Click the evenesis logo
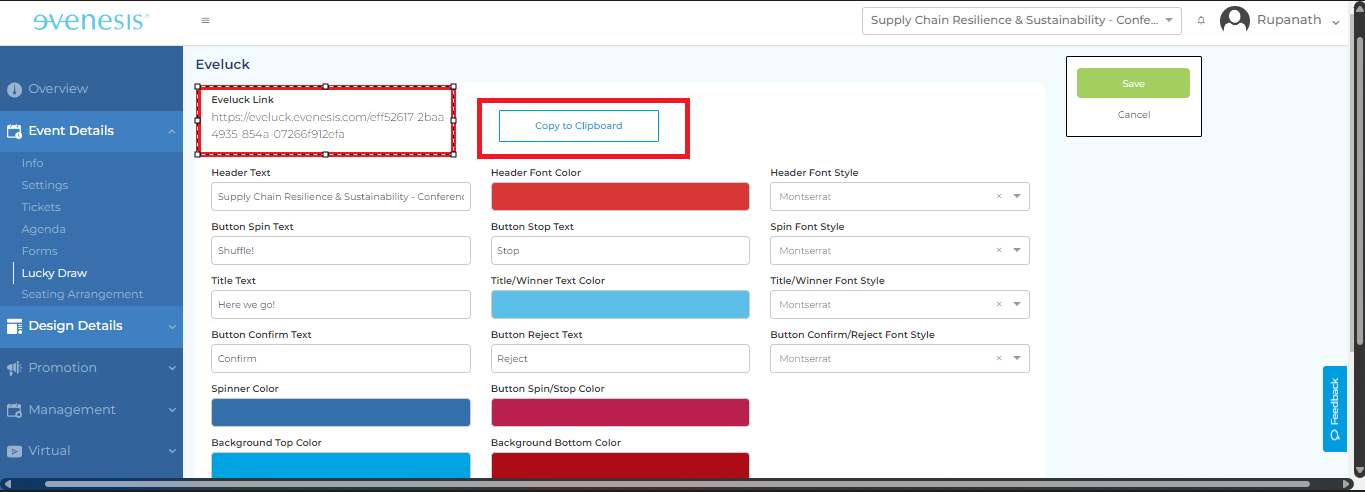Image resolution: width=1365 pixels, height=492 pixels. (91, 20)
